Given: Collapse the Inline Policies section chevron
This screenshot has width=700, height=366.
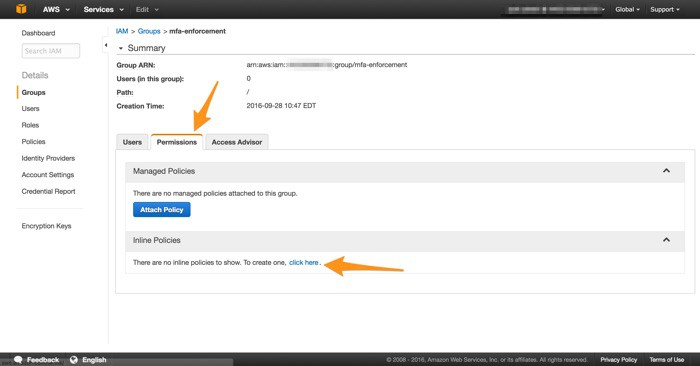Looking at the screenshot, I should coord(667,240).
